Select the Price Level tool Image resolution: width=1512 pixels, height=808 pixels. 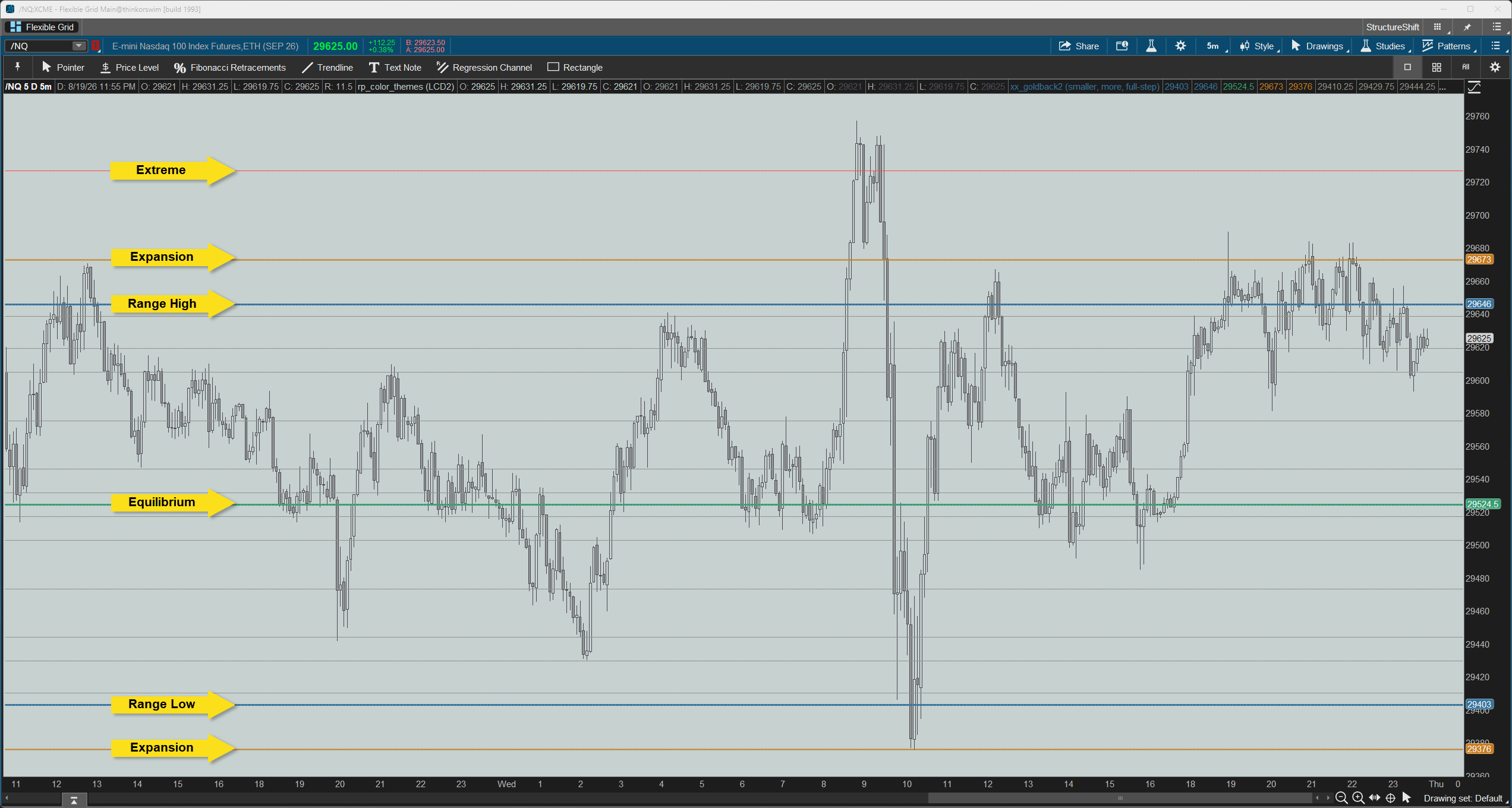(x=130, y=67)
